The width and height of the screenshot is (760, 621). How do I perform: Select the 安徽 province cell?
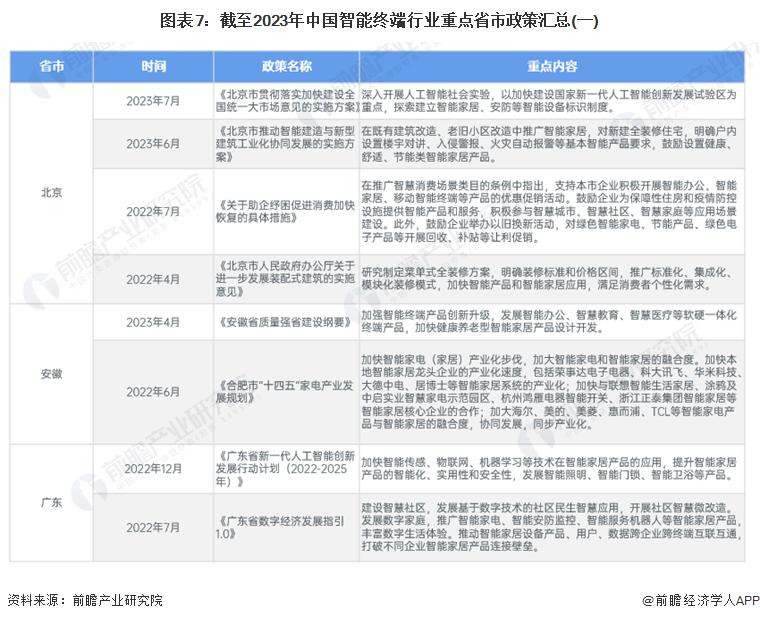pyautogui.click(x=52, y=373)
